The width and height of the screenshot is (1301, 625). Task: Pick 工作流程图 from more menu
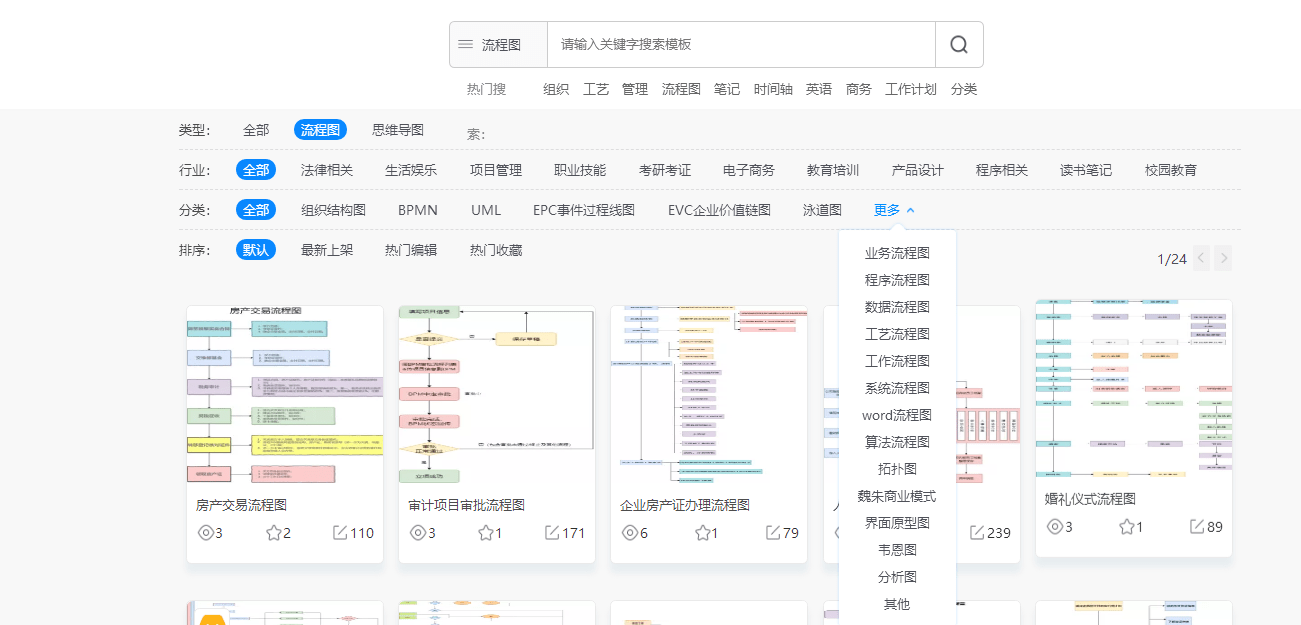point(897,361)
